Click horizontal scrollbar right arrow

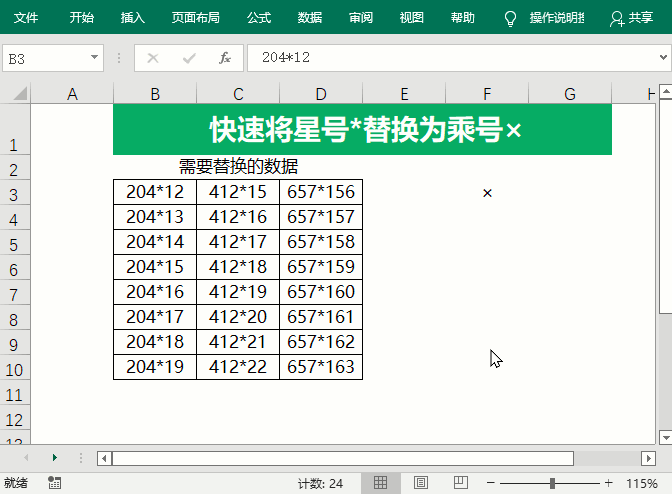pyautogui.click(x=648, y=458)
